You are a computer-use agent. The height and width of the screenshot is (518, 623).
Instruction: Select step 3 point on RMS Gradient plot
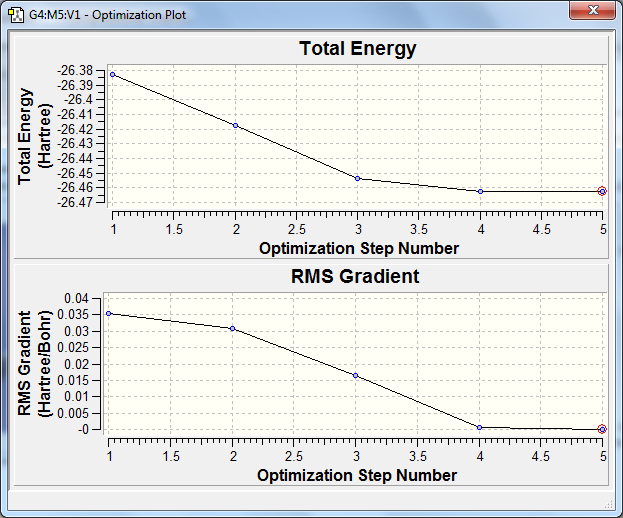[x=356, y=375]
